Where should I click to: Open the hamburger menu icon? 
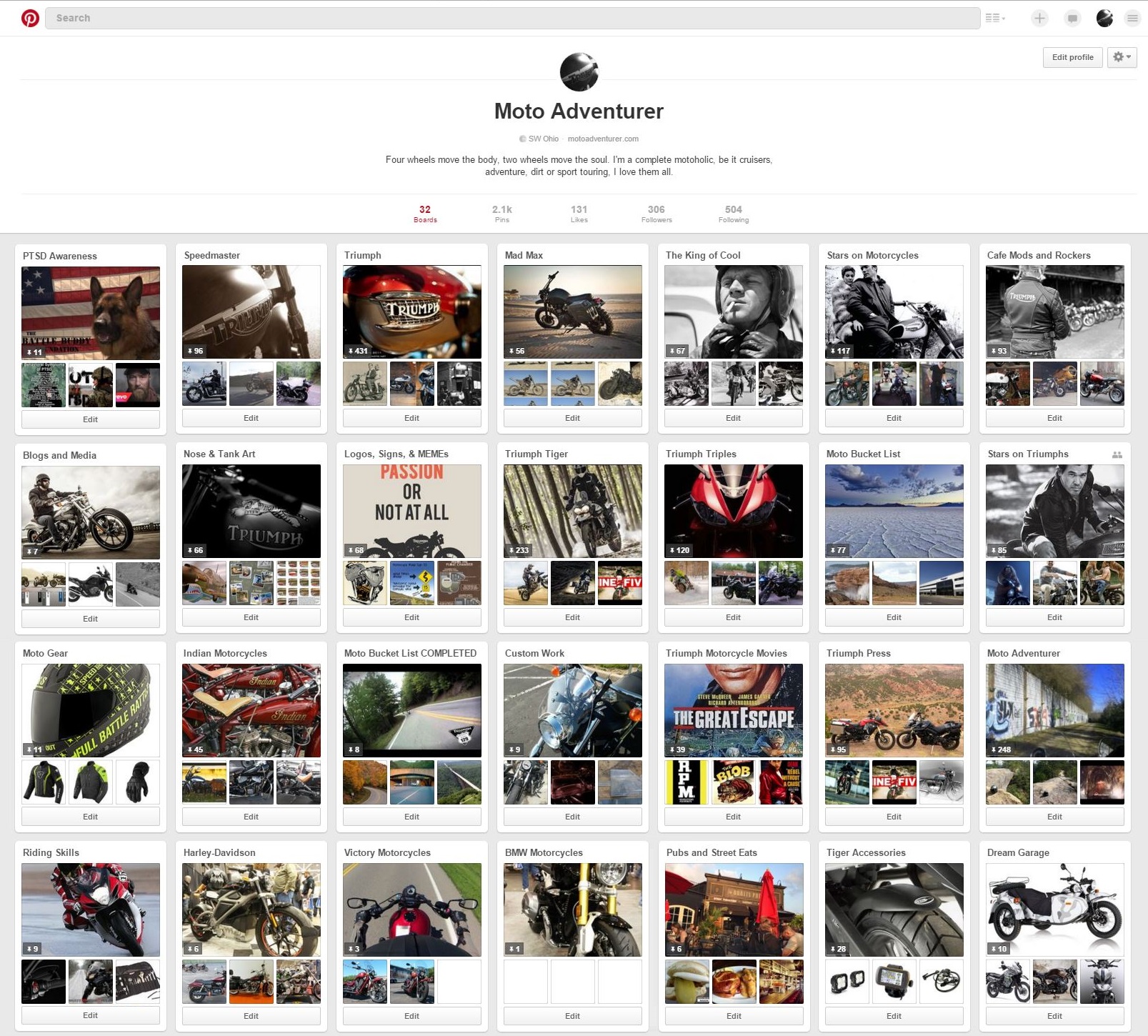click(1132, 19)
